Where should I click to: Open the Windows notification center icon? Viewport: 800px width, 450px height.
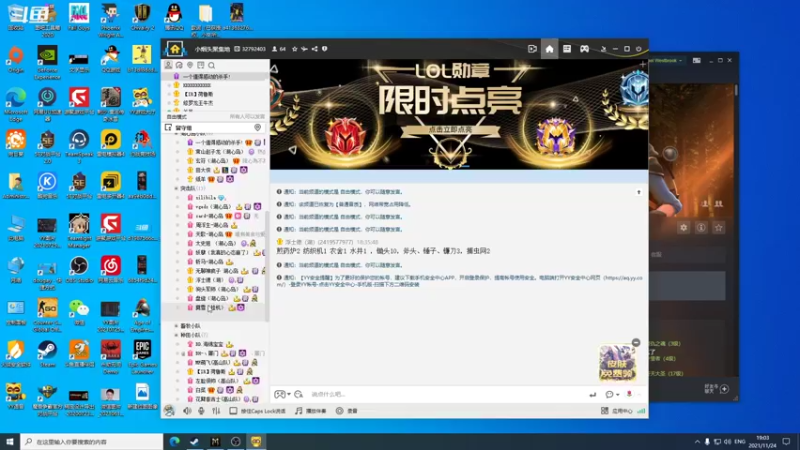[x=786, y=441]
